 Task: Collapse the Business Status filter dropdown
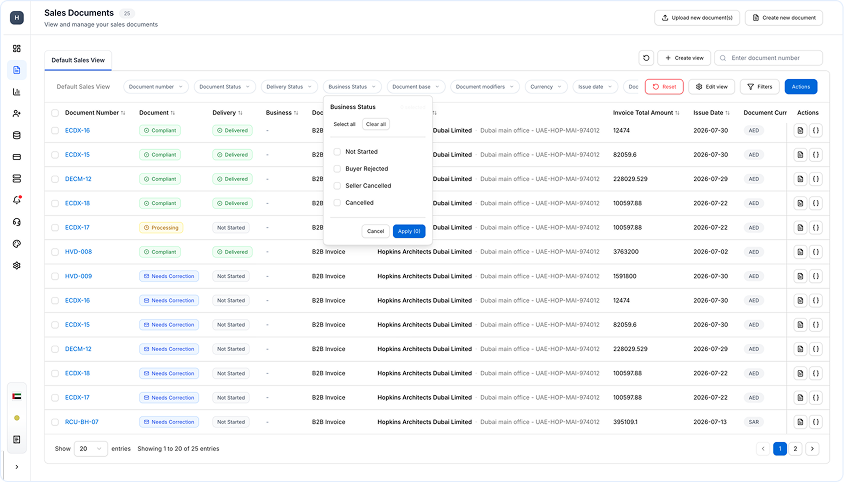(x=352, y=87)
